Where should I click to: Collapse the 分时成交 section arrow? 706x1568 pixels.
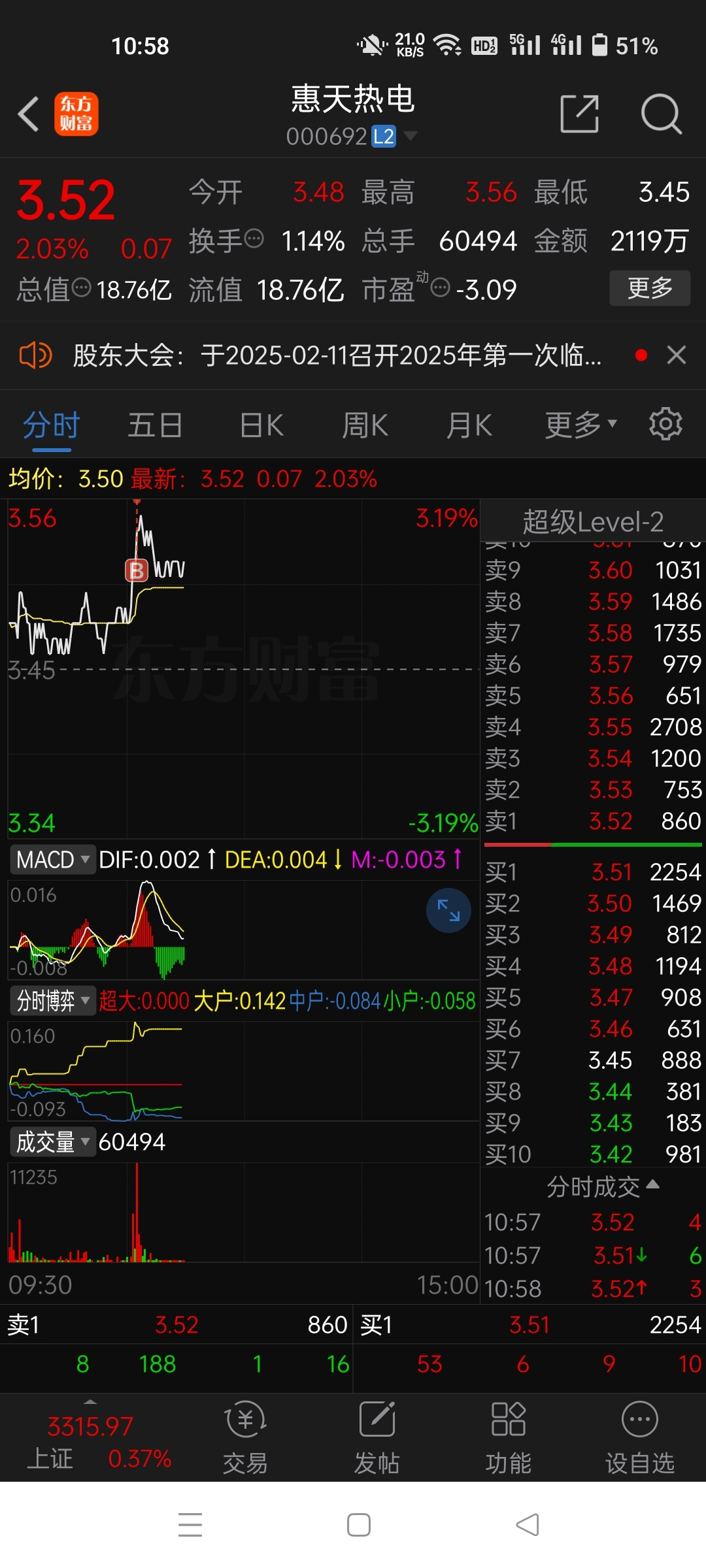pos(652,1184)
